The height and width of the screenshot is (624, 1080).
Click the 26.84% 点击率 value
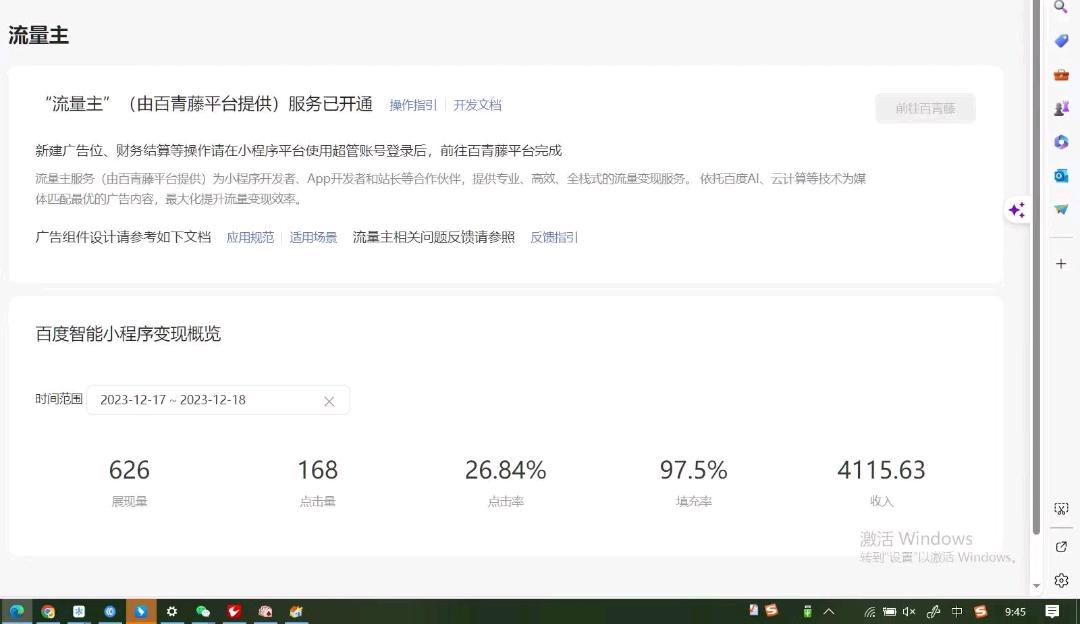pos(506,470)
